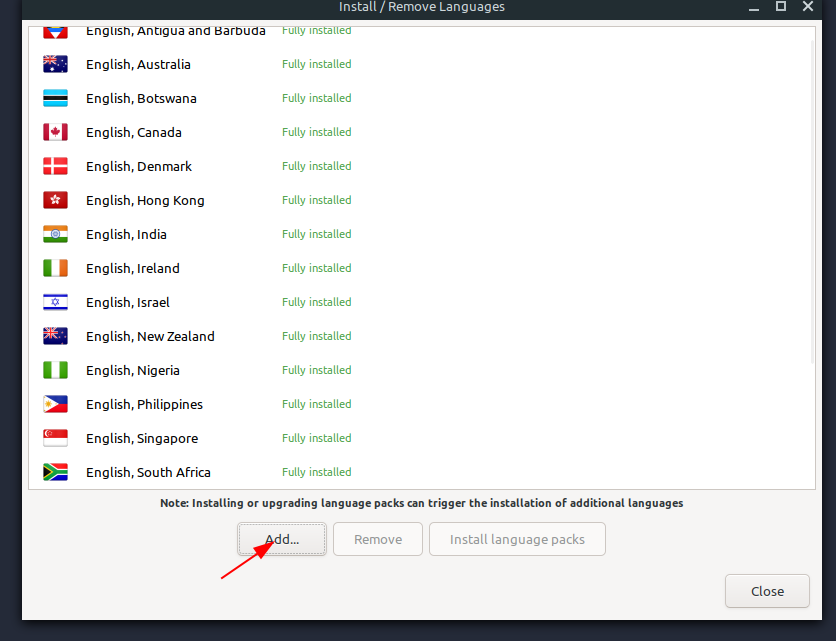Click the India flag icon

click(x=55, y=235)
